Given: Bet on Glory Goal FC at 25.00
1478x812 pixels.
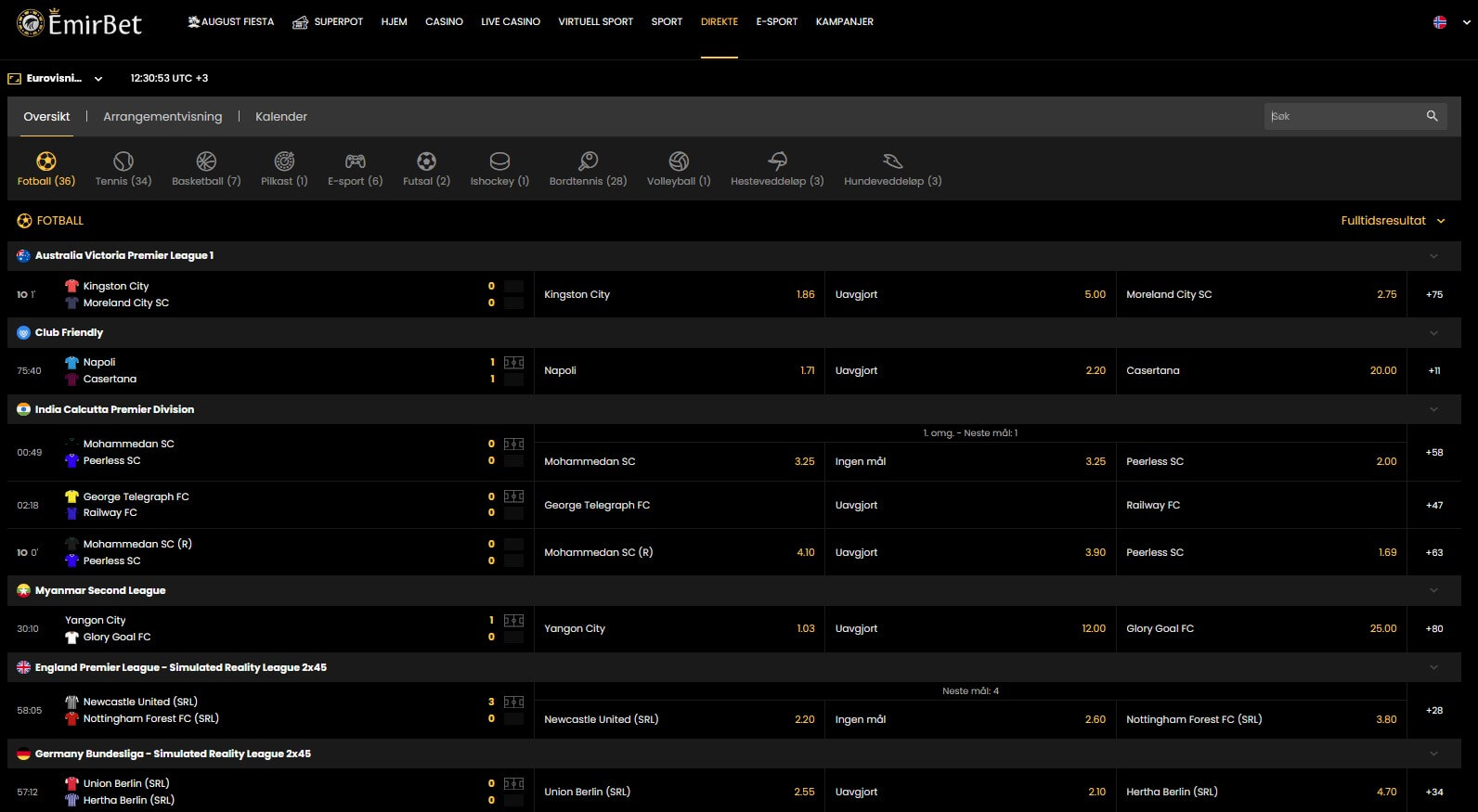Looking at the screenshot, I should (x=1262, y=629).
